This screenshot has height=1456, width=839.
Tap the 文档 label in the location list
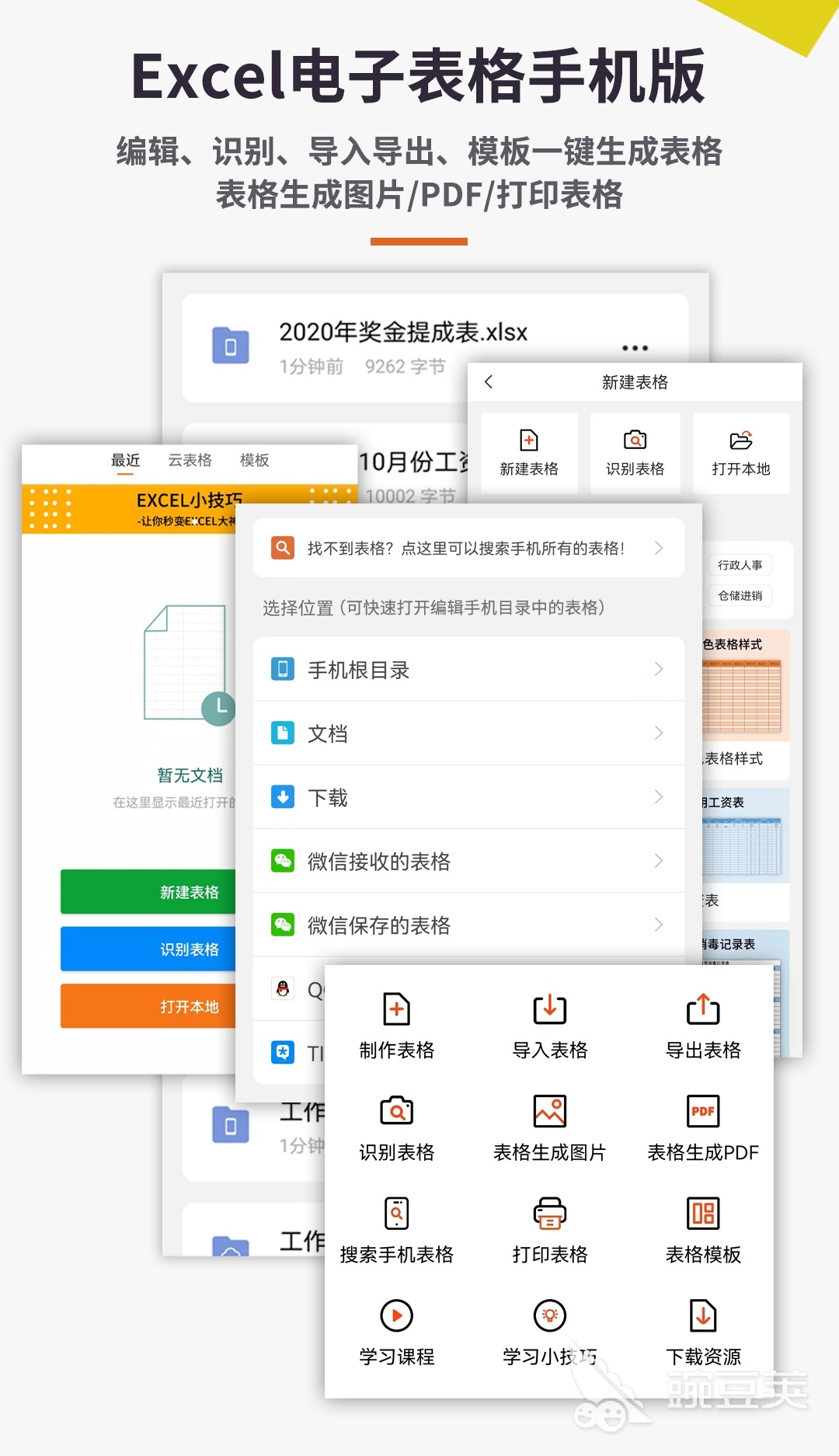point(327,733)
